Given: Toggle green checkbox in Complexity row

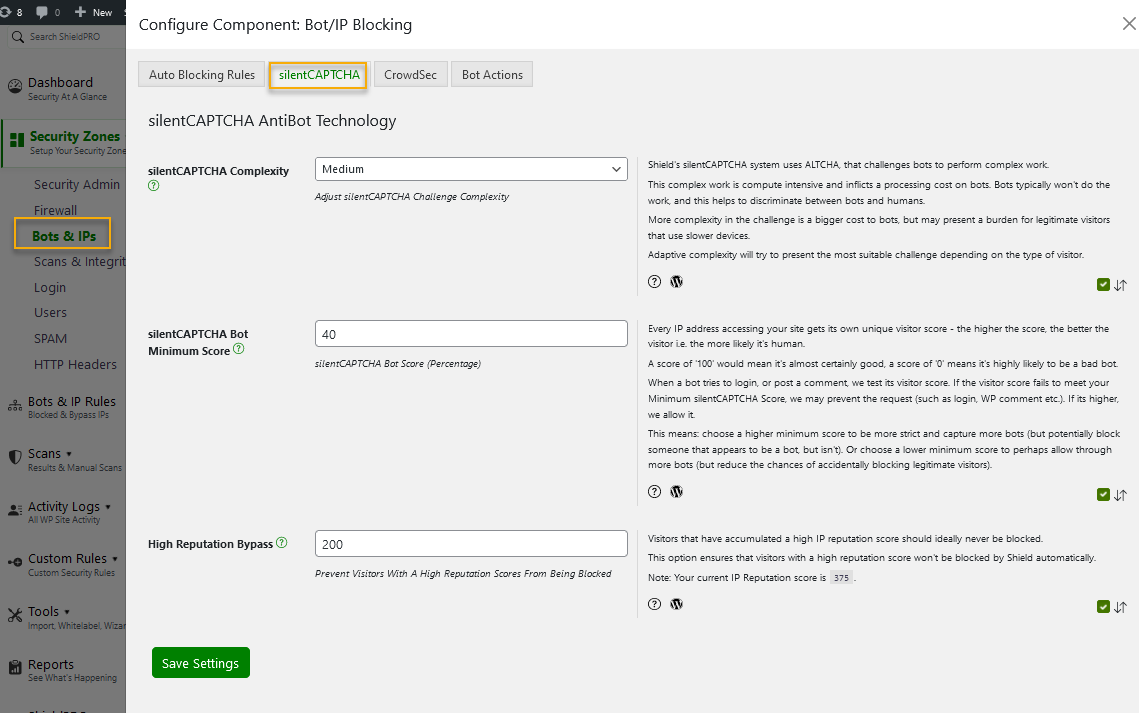Looking at the screenshot, I should [1103, 285].
